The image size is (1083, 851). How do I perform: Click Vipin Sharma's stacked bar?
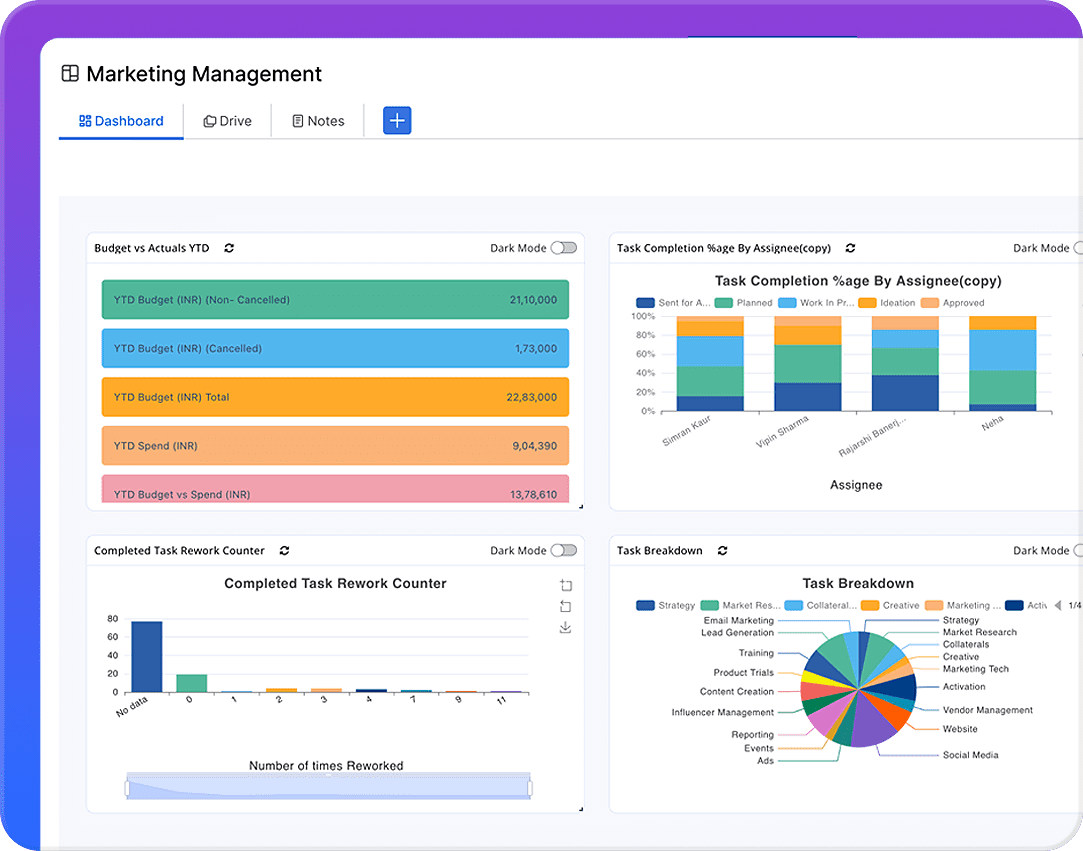point(807,363)
